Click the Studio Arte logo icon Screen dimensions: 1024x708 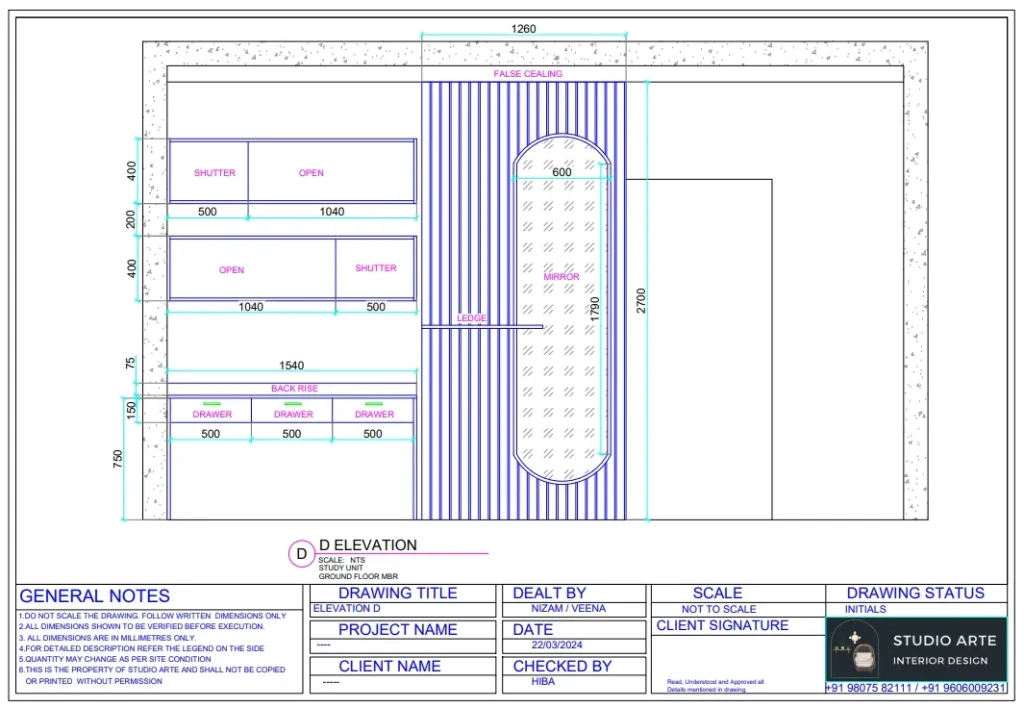pyautogui.click(x=855, y=651)
